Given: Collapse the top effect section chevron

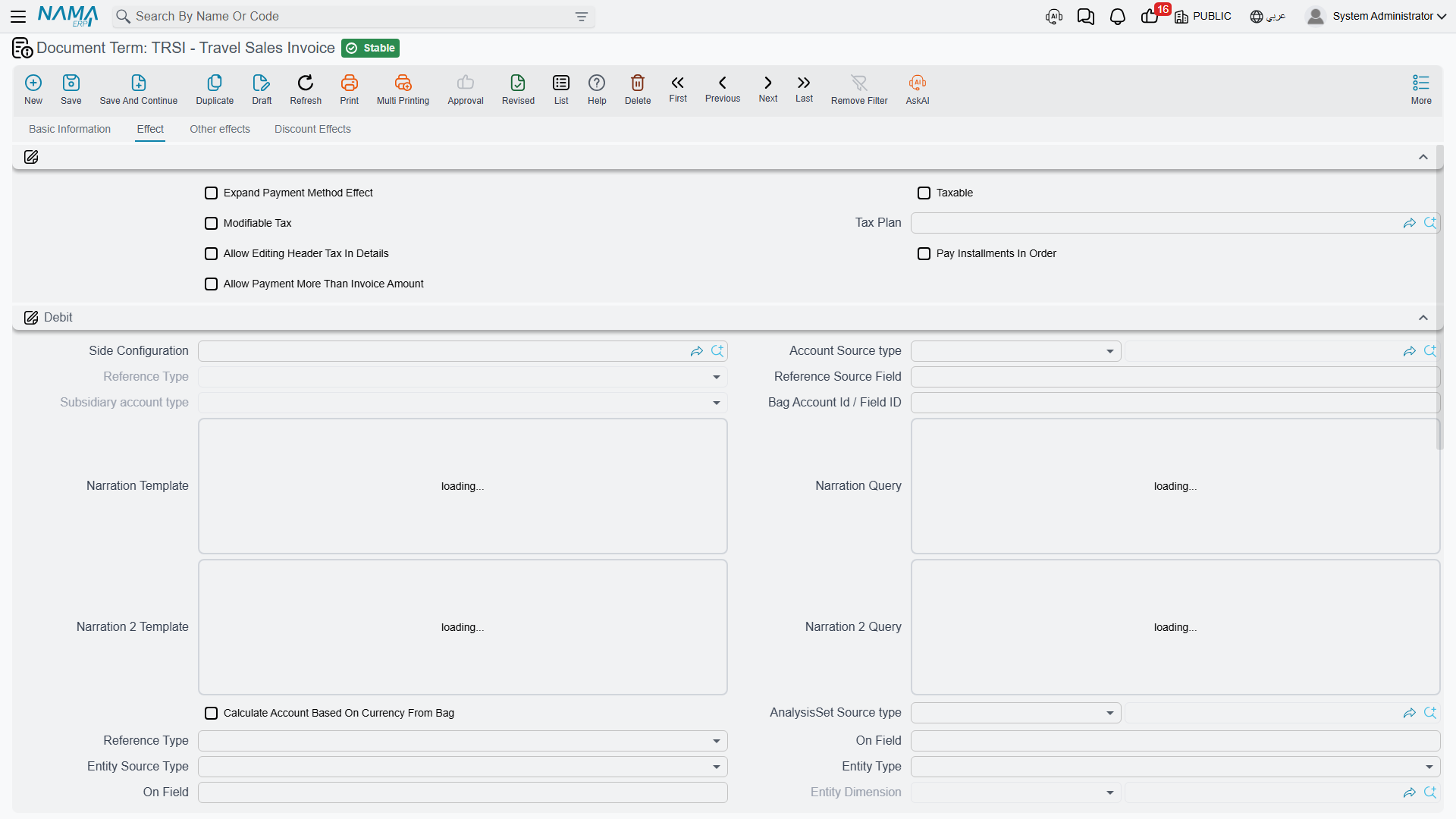Looking at the screenshot, I should (1423, 157).
